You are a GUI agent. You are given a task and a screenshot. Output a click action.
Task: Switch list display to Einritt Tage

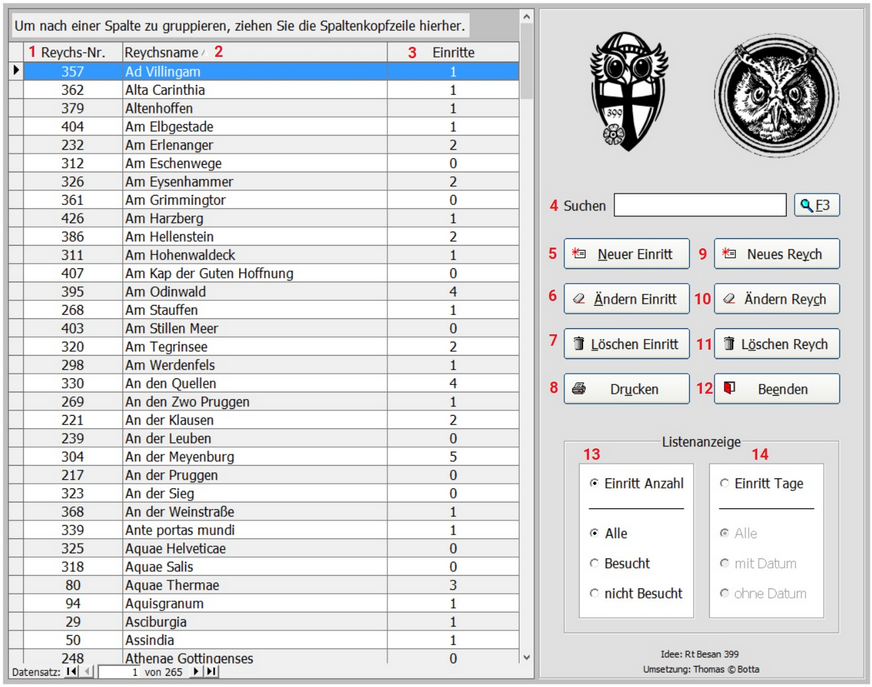[724, 483]
